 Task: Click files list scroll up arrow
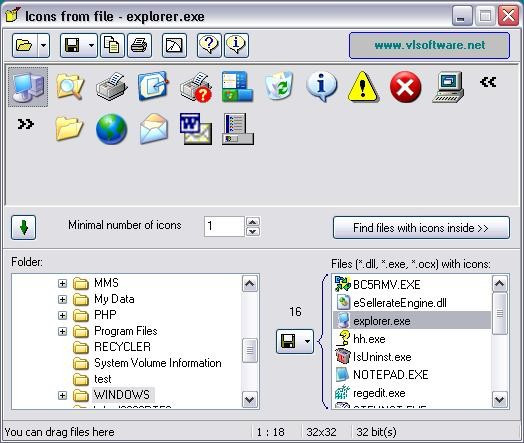point(500,284)
